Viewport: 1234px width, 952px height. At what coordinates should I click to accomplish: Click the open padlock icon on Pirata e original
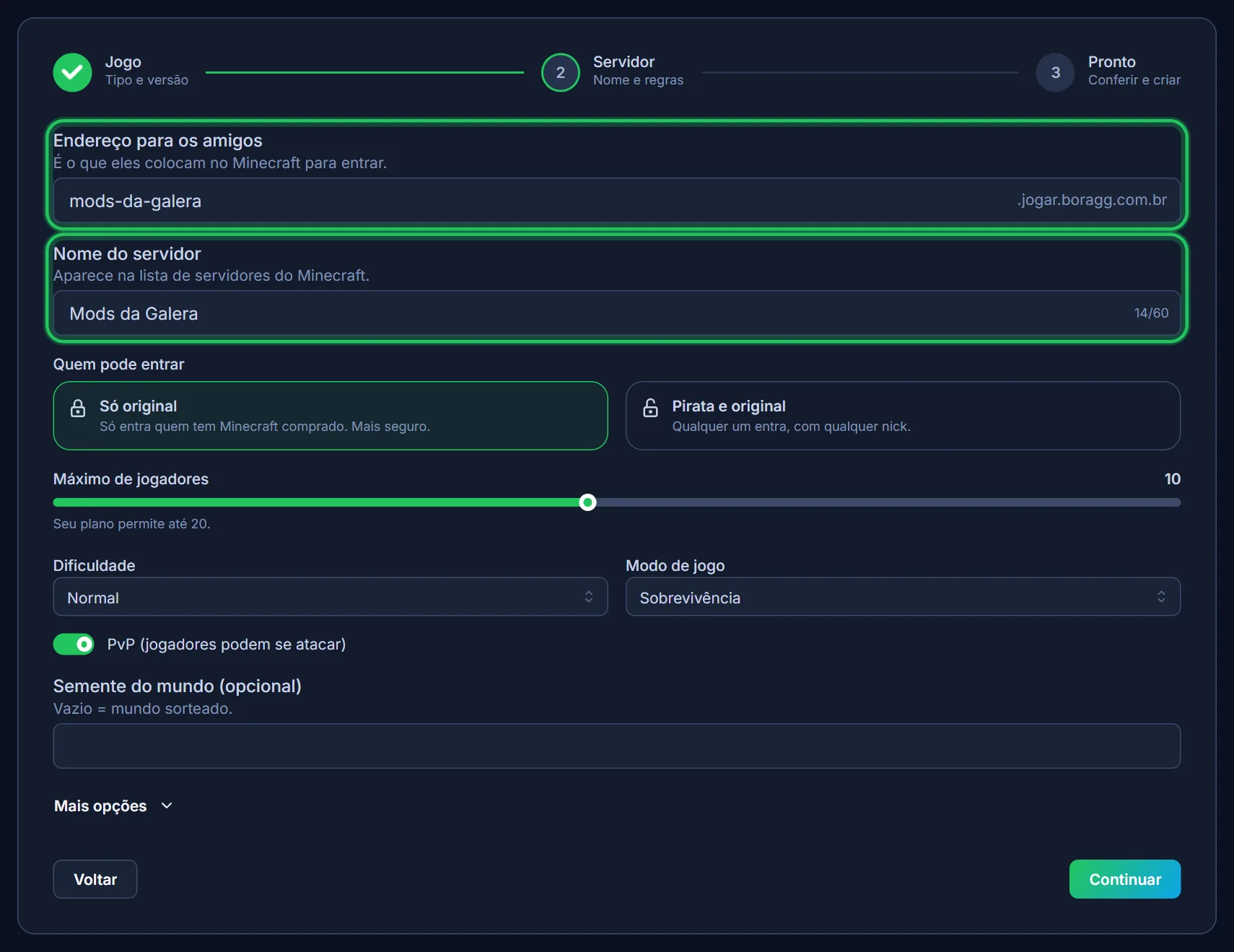pyautogui.click(x=650, y=408)
